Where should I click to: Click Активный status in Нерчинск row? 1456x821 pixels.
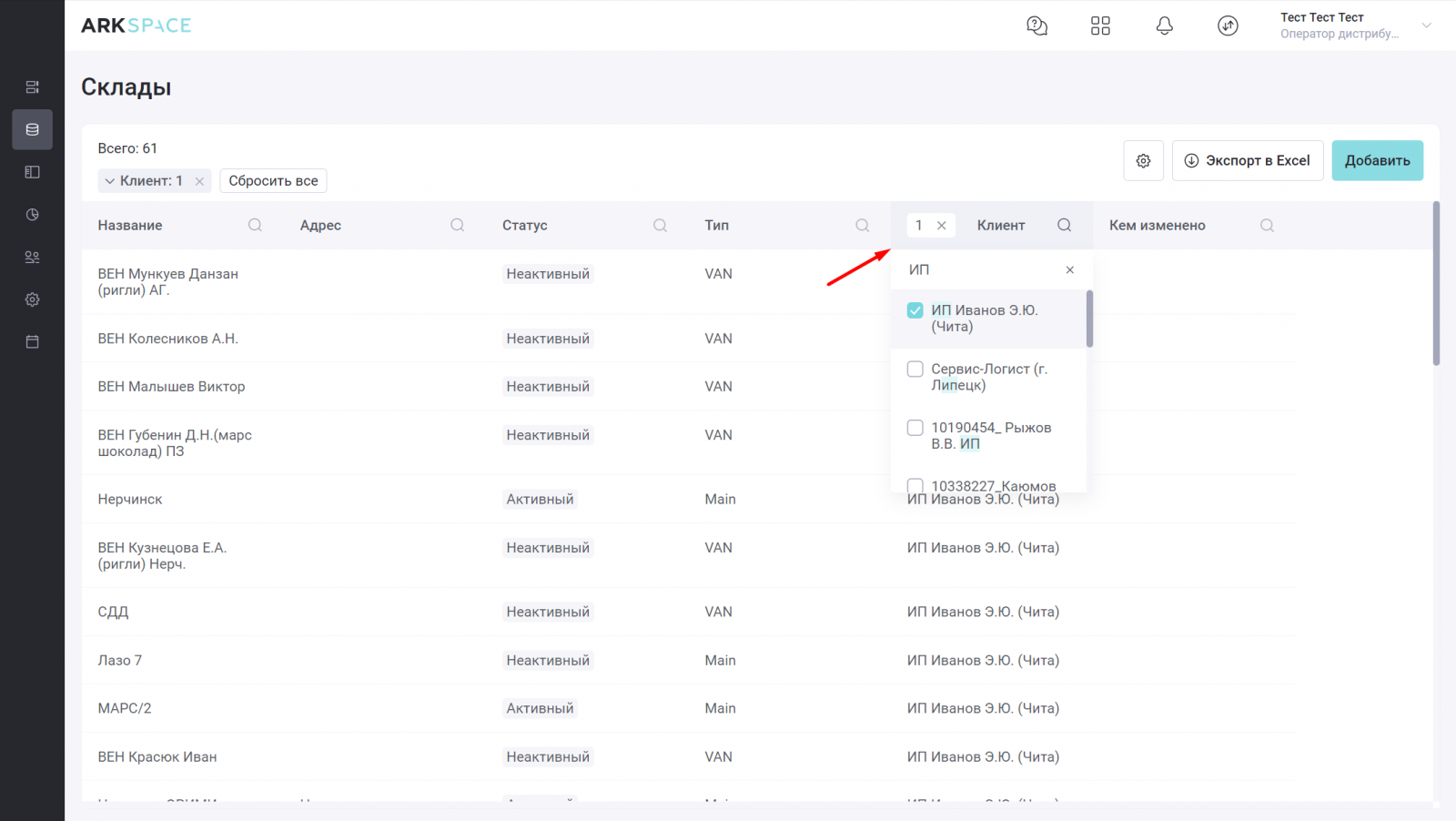click(540, 500)
